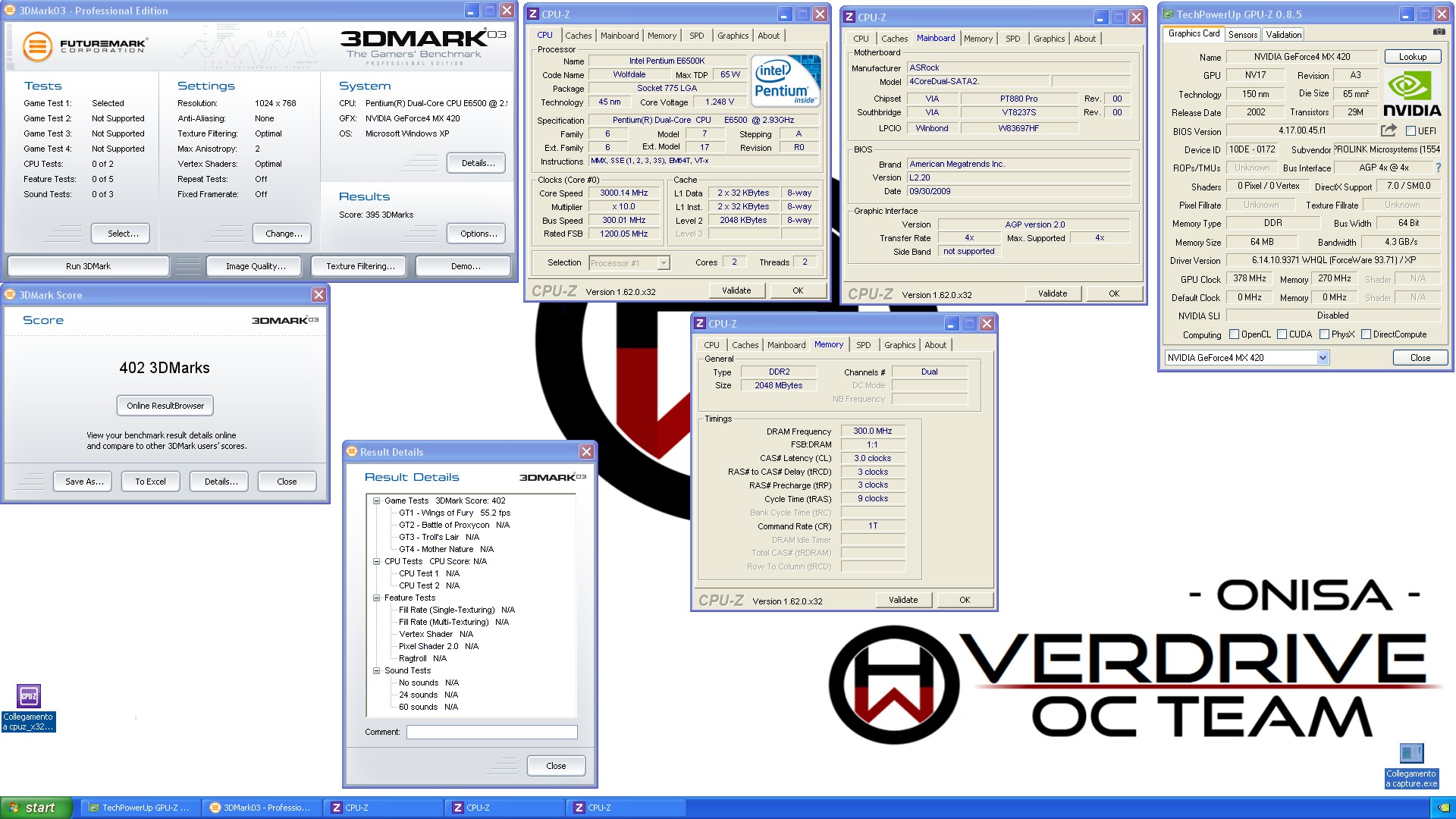Screen dimensions: 1456x819
Task: Click the Demo button in 3DMark03
Action: (465, 266)
